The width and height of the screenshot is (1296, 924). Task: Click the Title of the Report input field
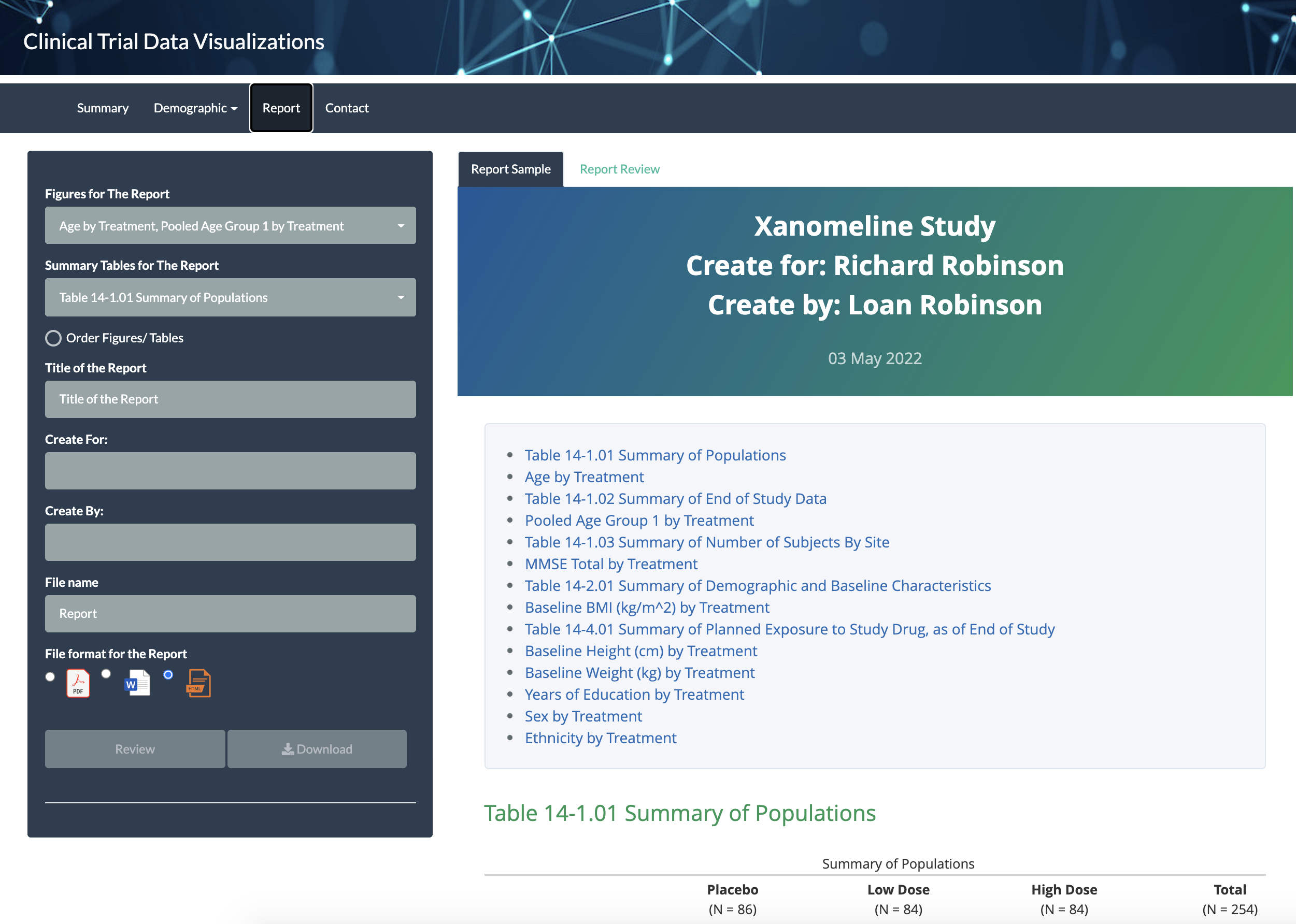(230, 398)
